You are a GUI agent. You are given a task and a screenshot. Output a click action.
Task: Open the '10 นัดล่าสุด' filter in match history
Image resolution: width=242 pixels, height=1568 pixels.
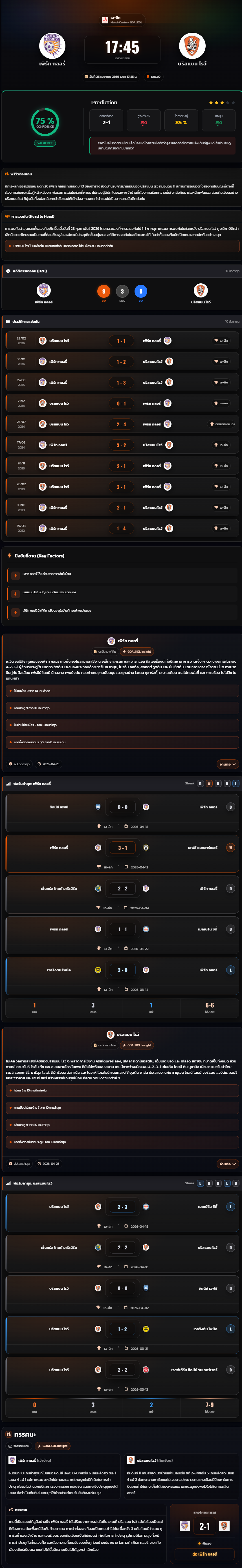click(x=232, y=321)
